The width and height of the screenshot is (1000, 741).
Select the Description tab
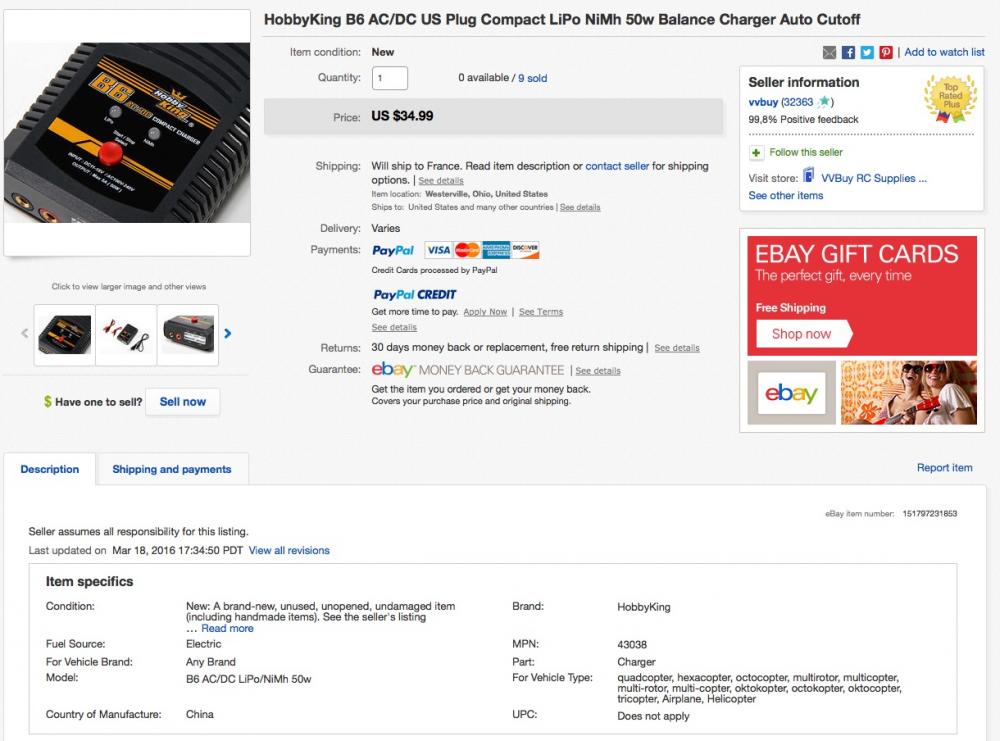pyautogui.click(x=50, y=469)
